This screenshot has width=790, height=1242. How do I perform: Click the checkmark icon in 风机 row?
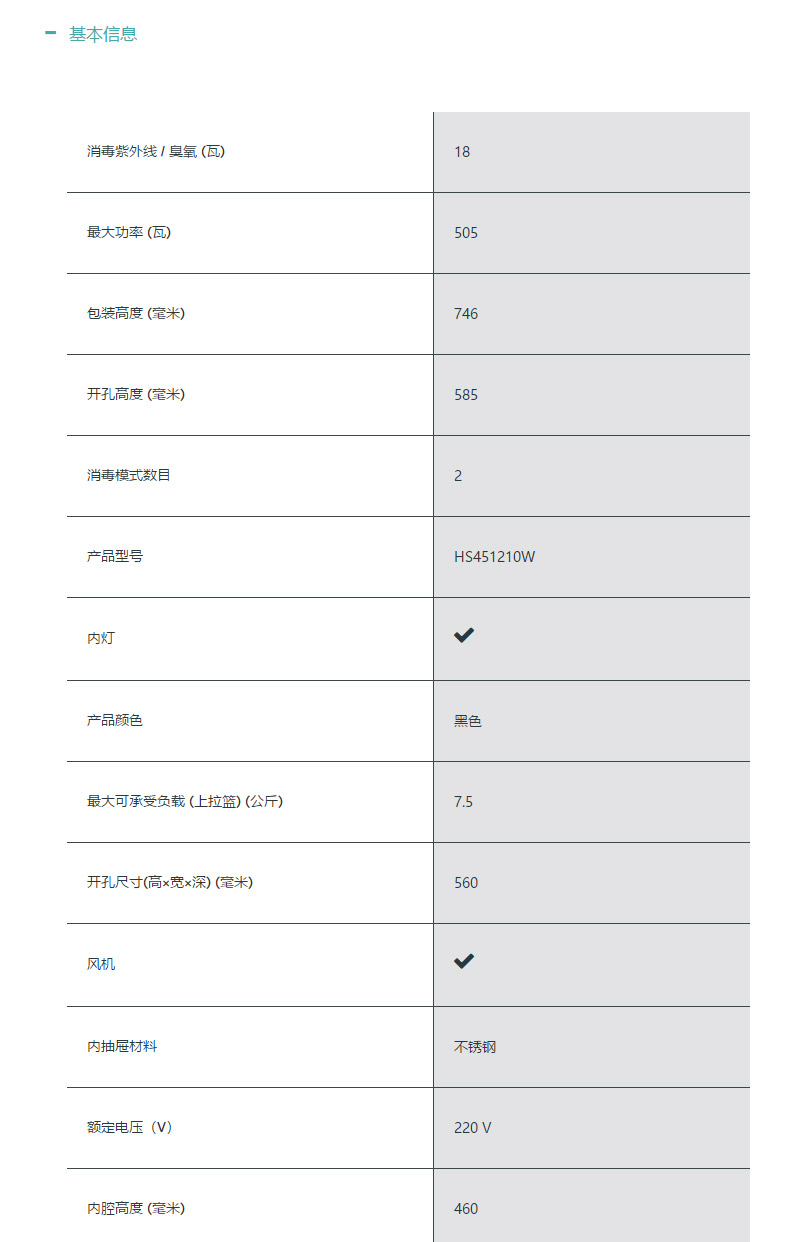point(464,961)
